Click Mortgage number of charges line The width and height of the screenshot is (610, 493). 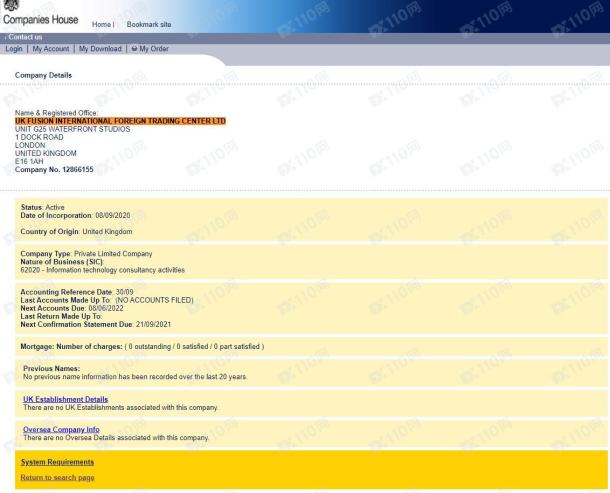(142, 346)
